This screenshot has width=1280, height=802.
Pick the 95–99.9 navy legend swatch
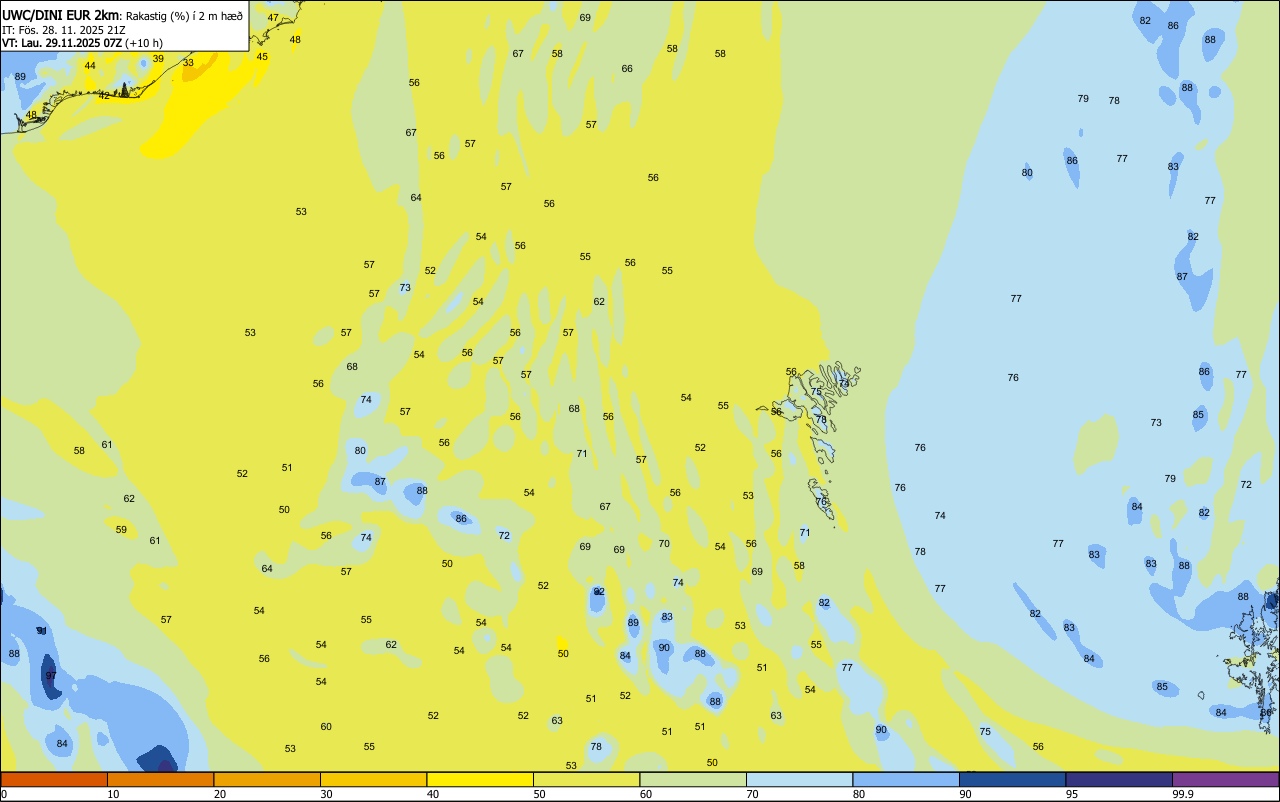(1119, 779)
